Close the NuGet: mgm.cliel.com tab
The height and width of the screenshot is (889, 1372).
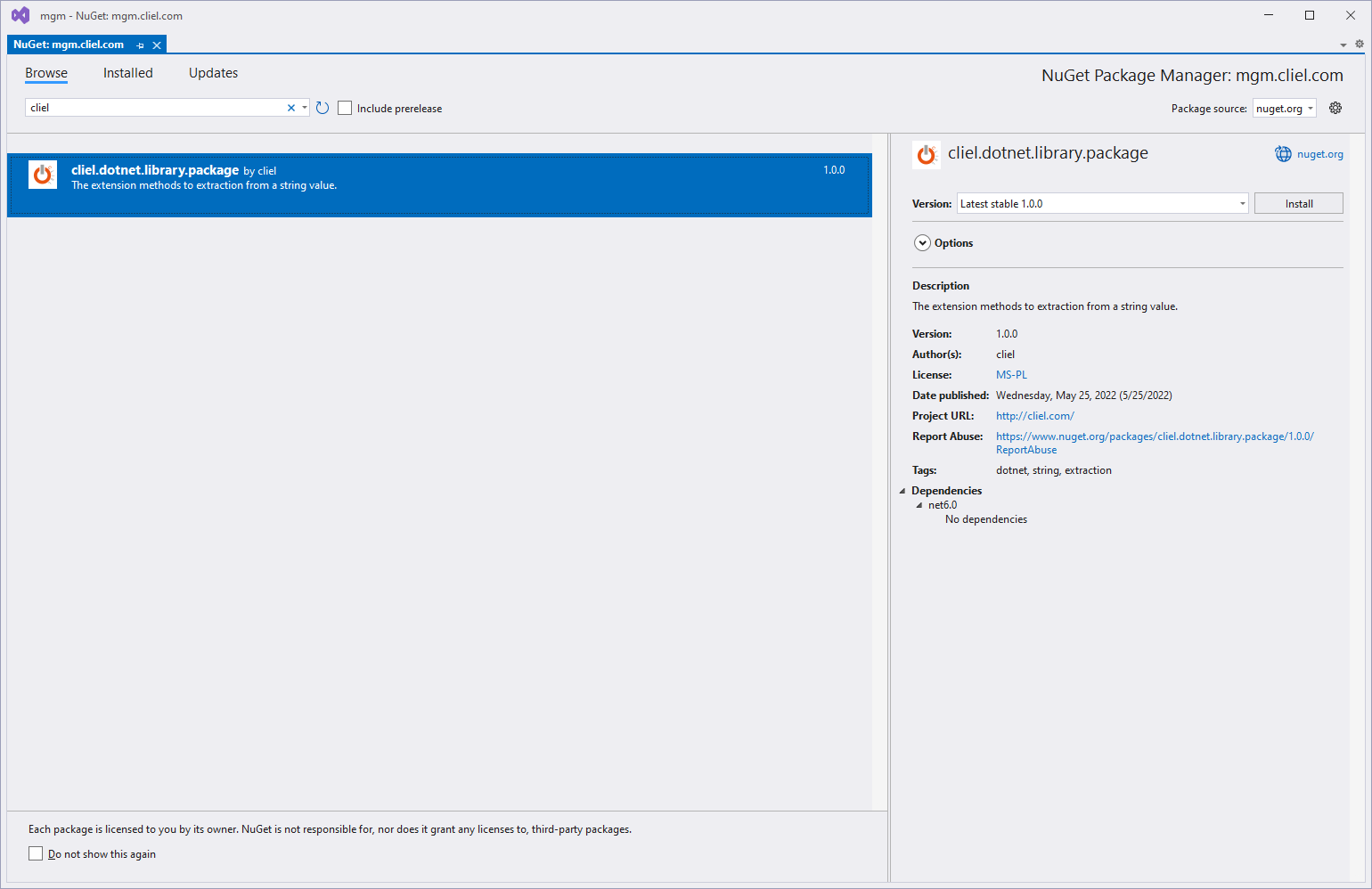point(157,45)
